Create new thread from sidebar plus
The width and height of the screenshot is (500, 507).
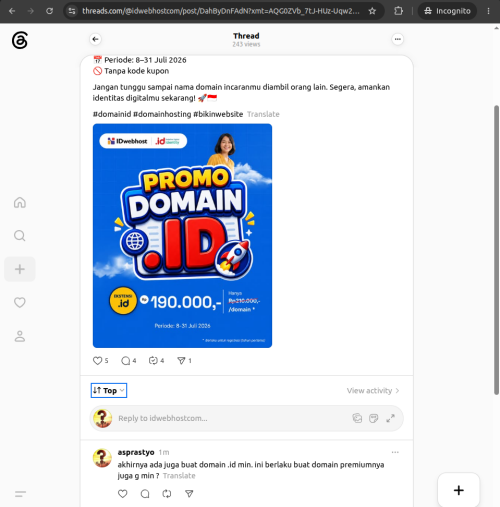pyautogui.click(x=20, y=269)
